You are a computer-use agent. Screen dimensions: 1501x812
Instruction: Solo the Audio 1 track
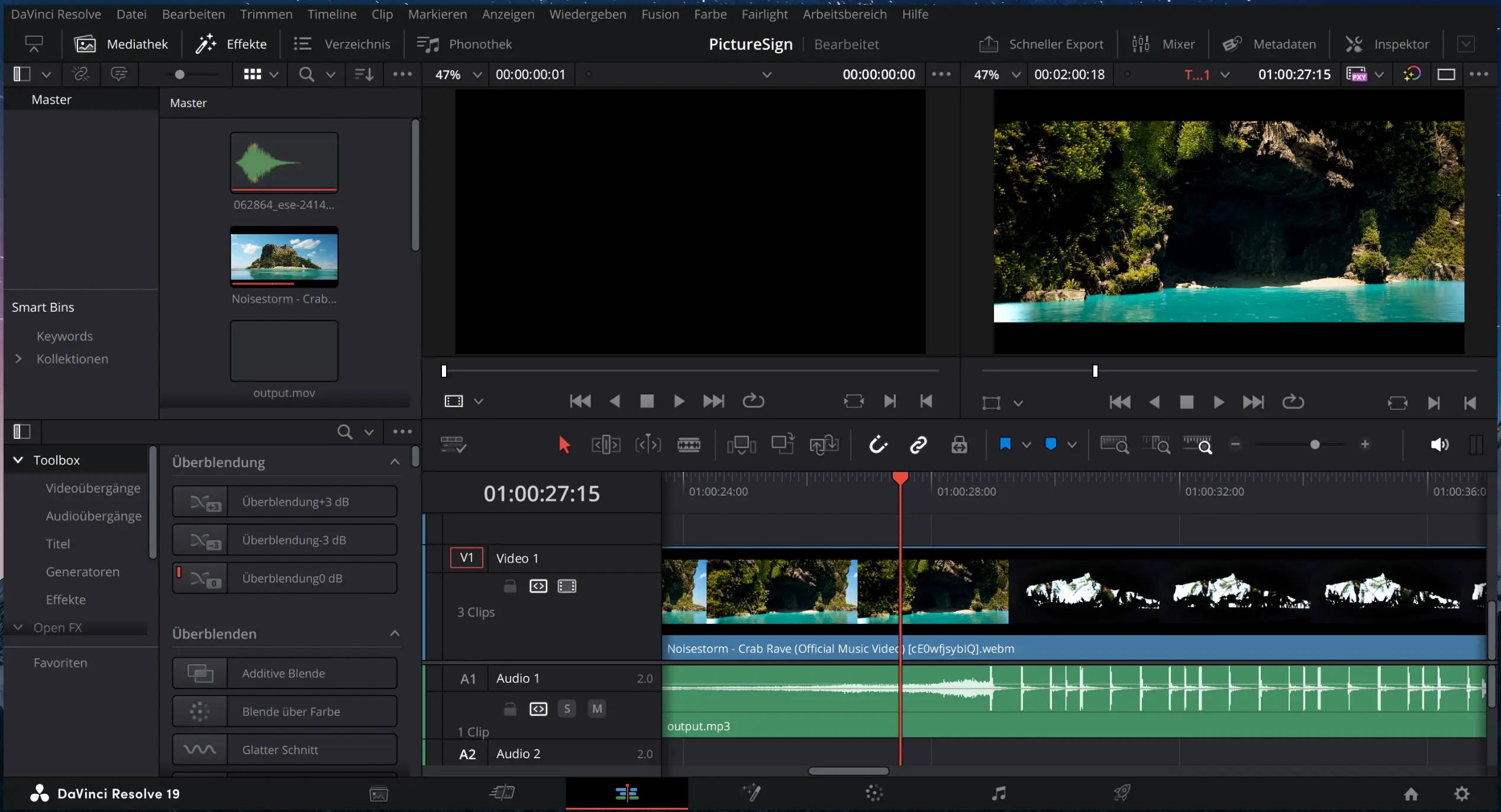pos(567,709)
